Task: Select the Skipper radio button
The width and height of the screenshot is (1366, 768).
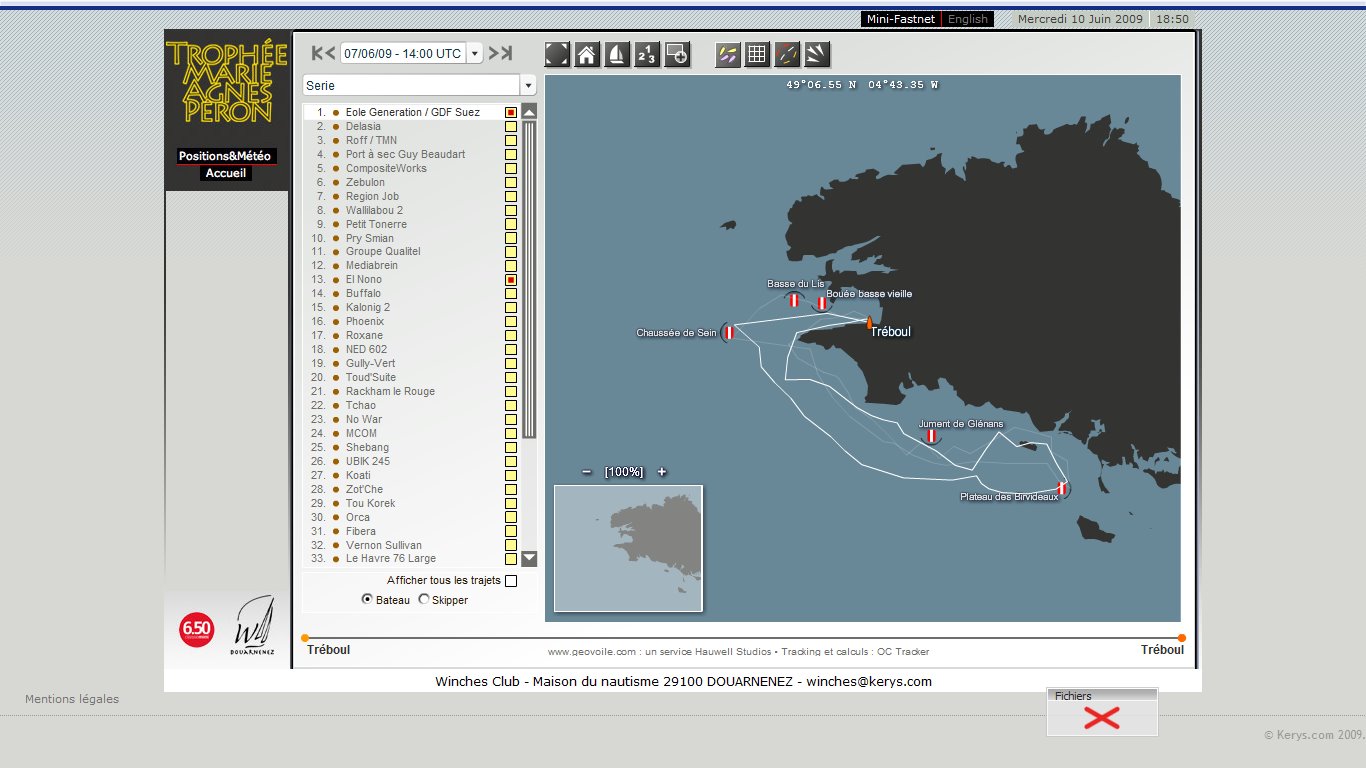Action: (x=424, y=600)
